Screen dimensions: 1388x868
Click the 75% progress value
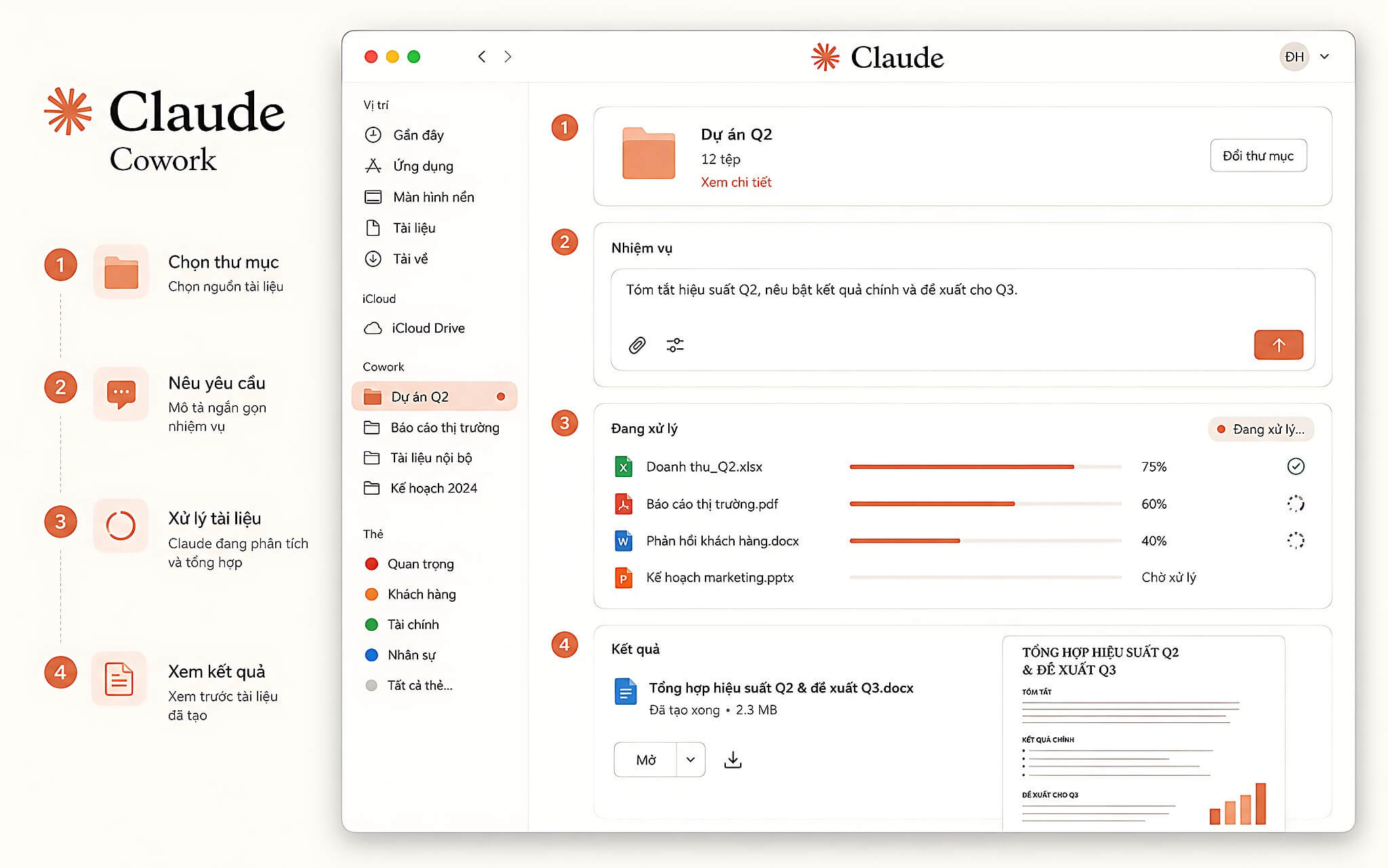click(x=1154, y=467)
